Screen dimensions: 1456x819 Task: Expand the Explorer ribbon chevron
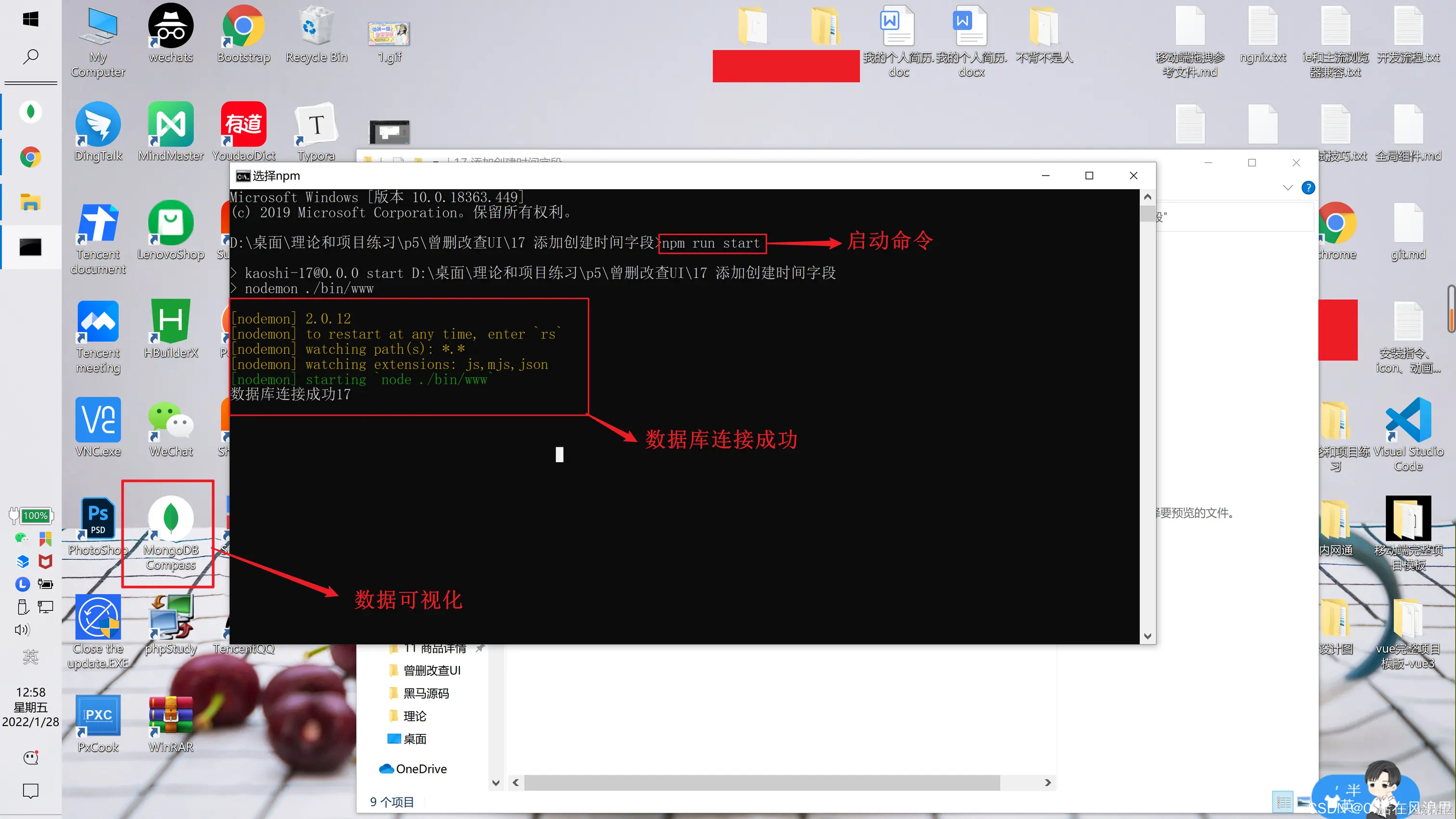click(1287, 188)
